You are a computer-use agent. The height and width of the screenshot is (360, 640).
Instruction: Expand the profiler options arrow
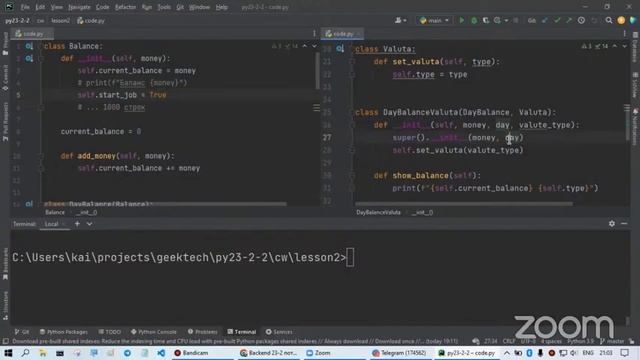(506, 20)
